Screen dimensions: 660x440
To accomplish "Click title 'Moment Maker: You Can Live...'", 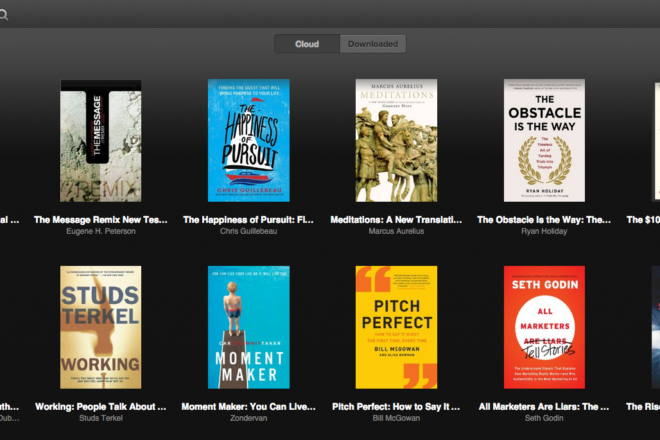I will [248, 407].
